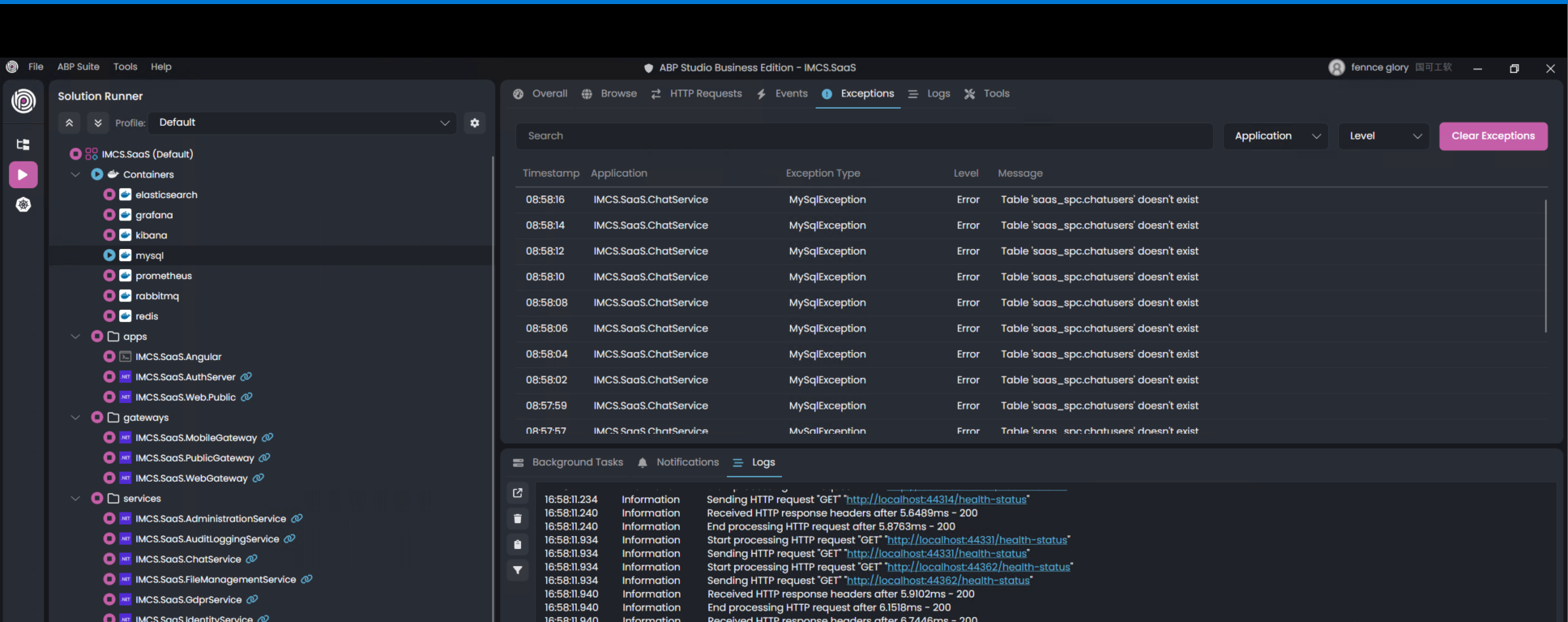Open the Help menu
Viewport: 1568px width, 622px height.
(x=161, y=66)
